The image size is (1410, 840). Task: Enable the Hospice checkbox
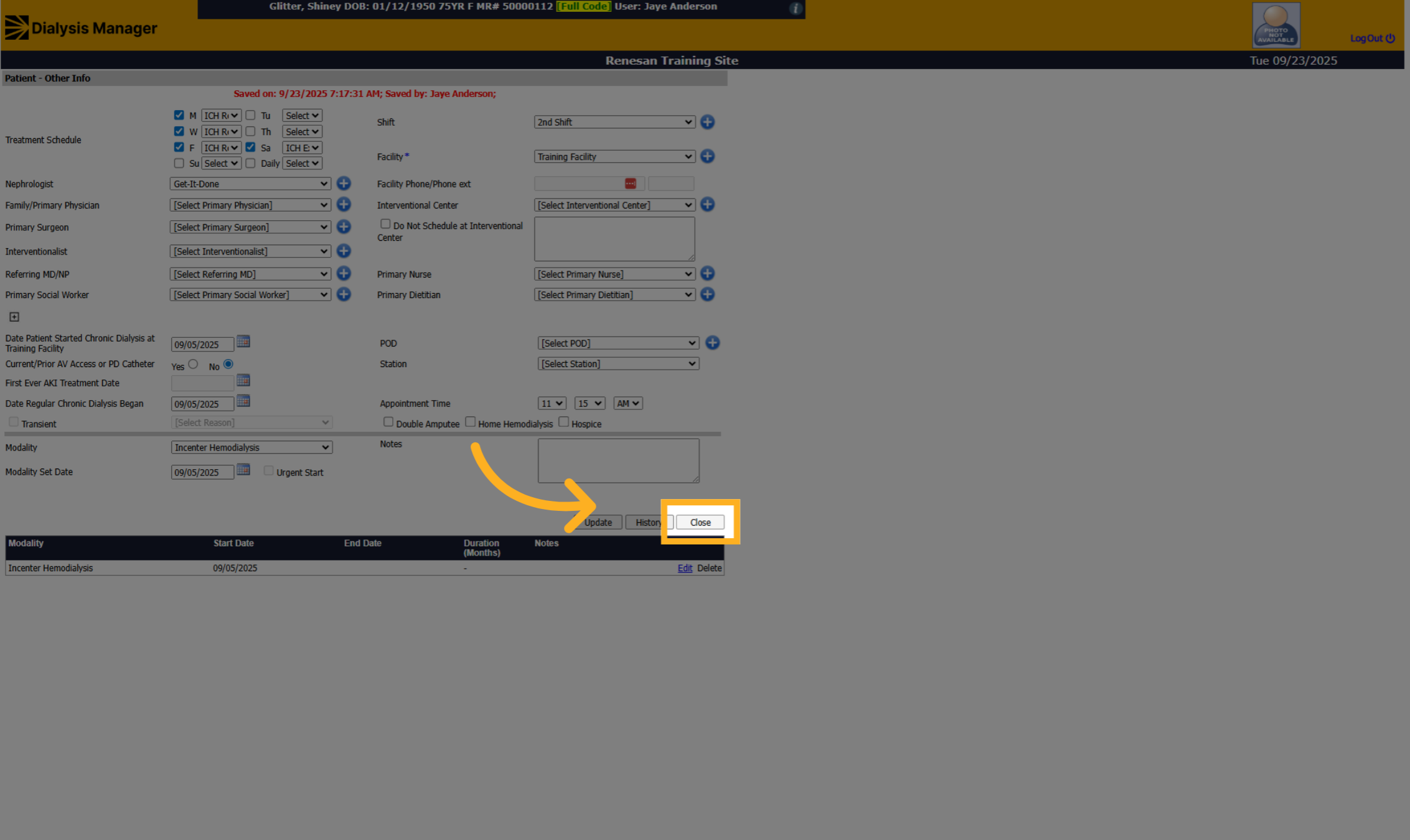(564, 422)
